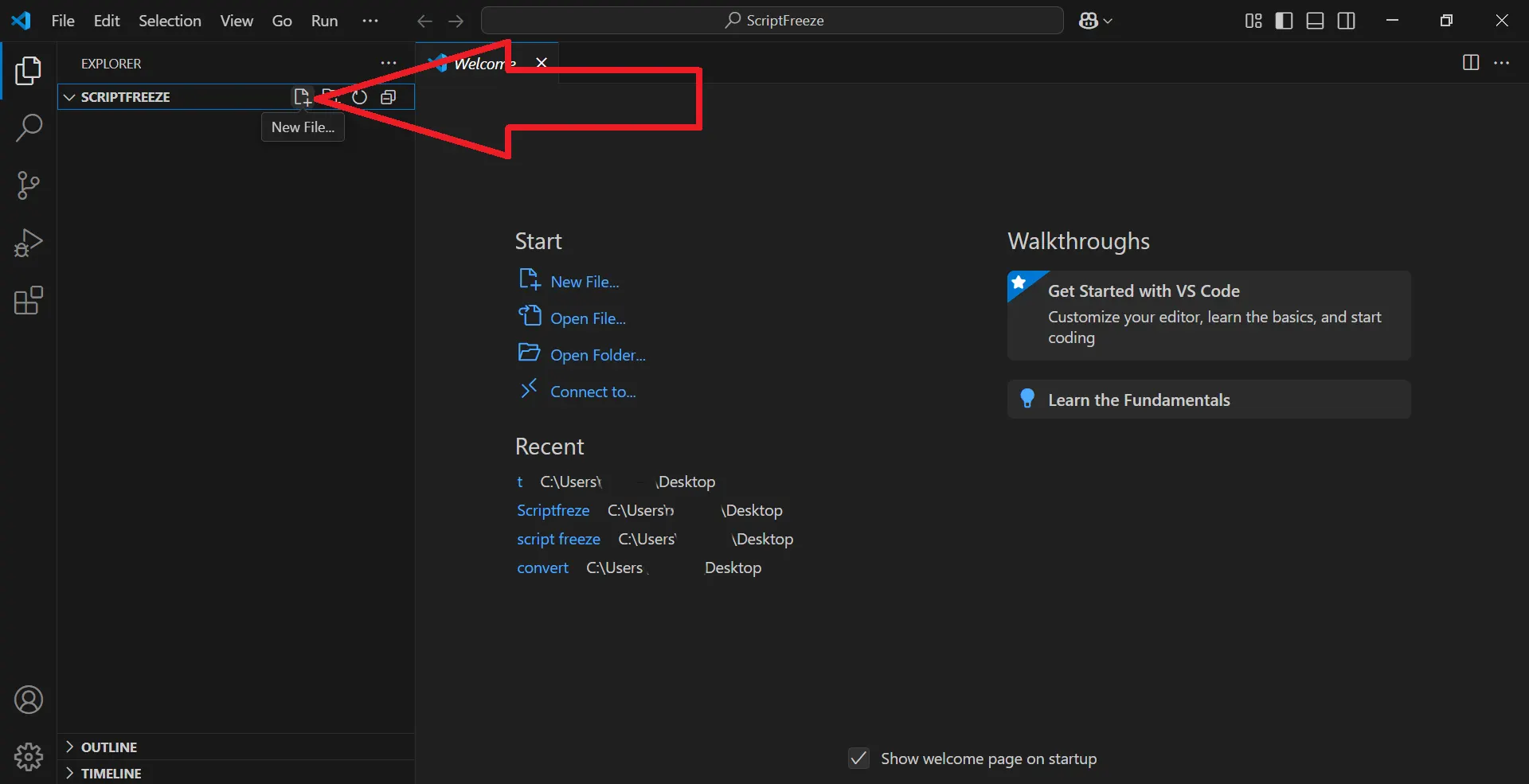Open editor More Actions menu
Image resolution: width=1529 pixels, height=784 pixels.
[1502, 63]
